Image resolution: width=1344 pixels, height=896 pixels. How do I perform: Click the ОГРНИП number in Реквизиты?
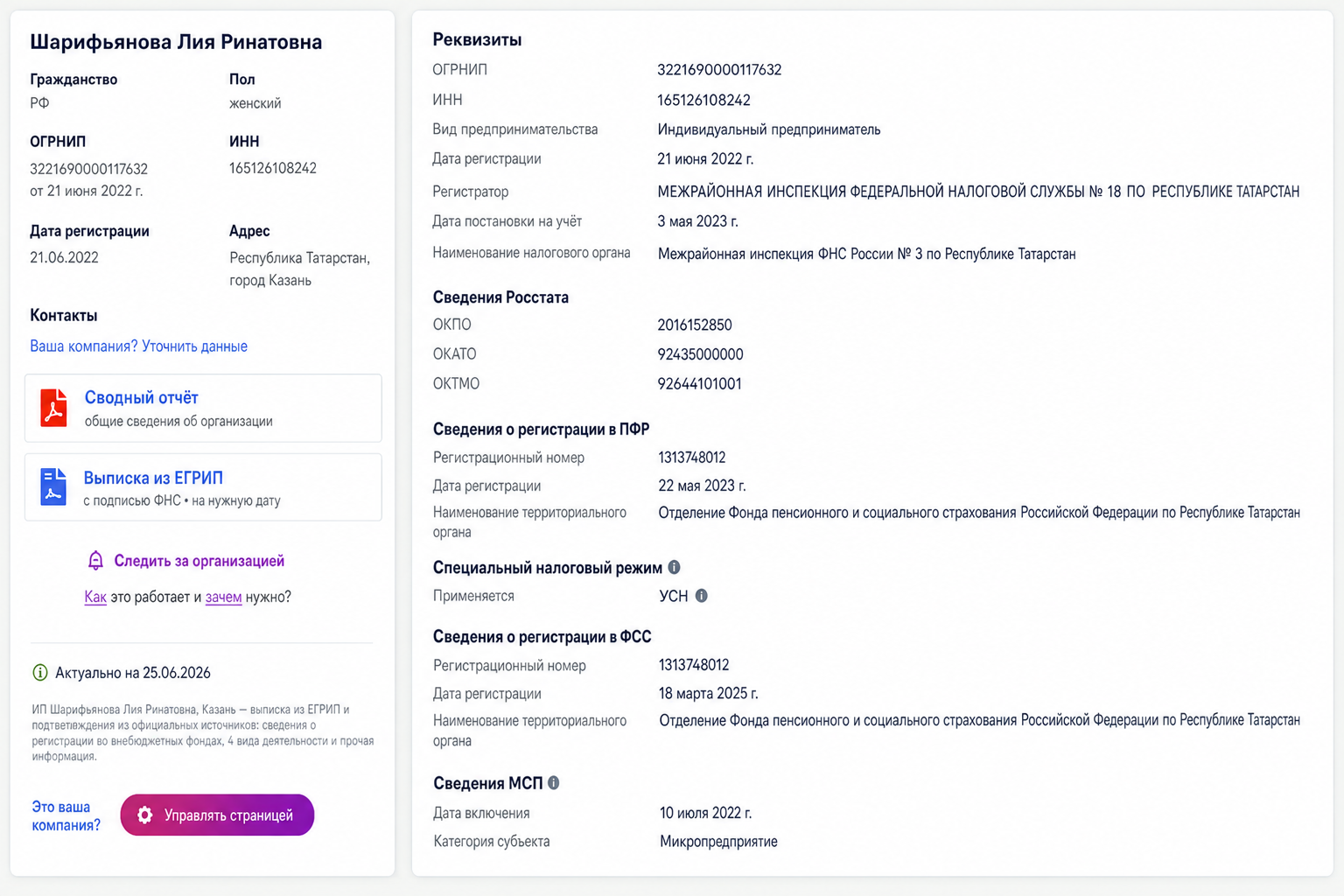point(719,70)
